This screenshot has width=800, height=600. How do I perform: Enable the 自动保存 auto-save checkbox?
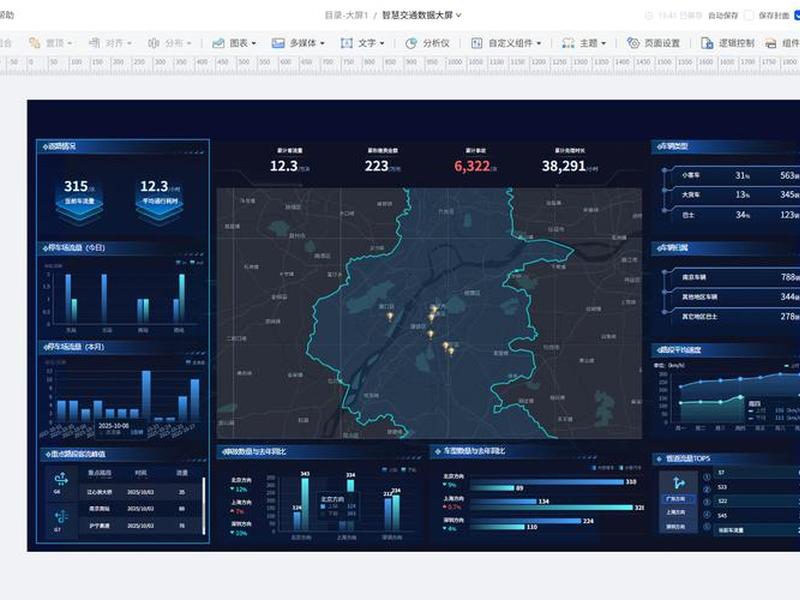749,15
